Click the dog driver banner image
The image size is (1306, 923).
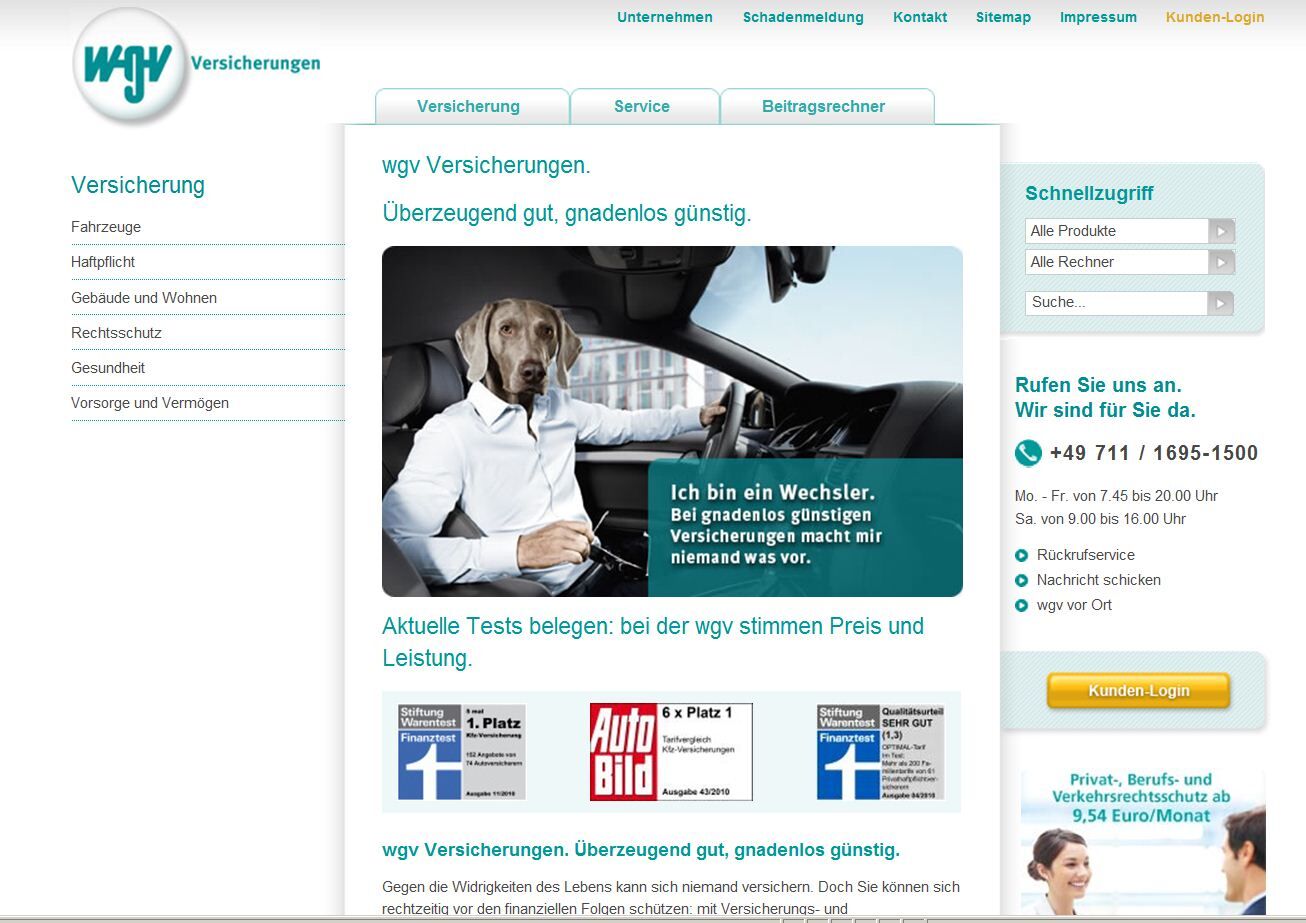click(672, 421)
